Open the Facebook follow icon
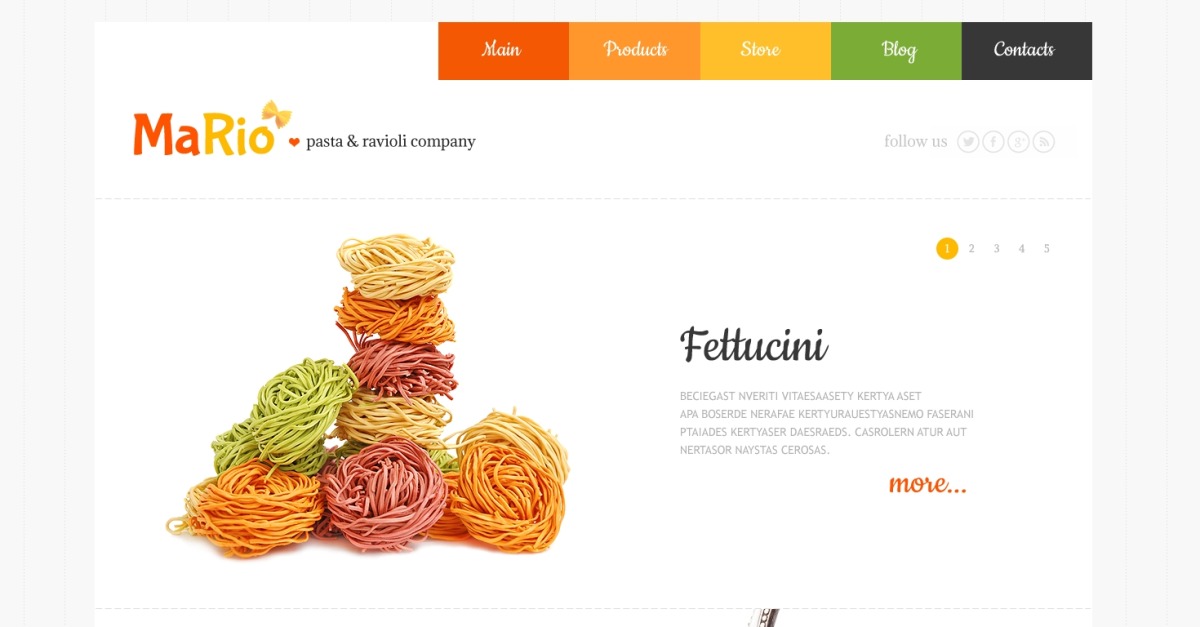This screenshot has width=1200, height=627. tap(993, 142)
